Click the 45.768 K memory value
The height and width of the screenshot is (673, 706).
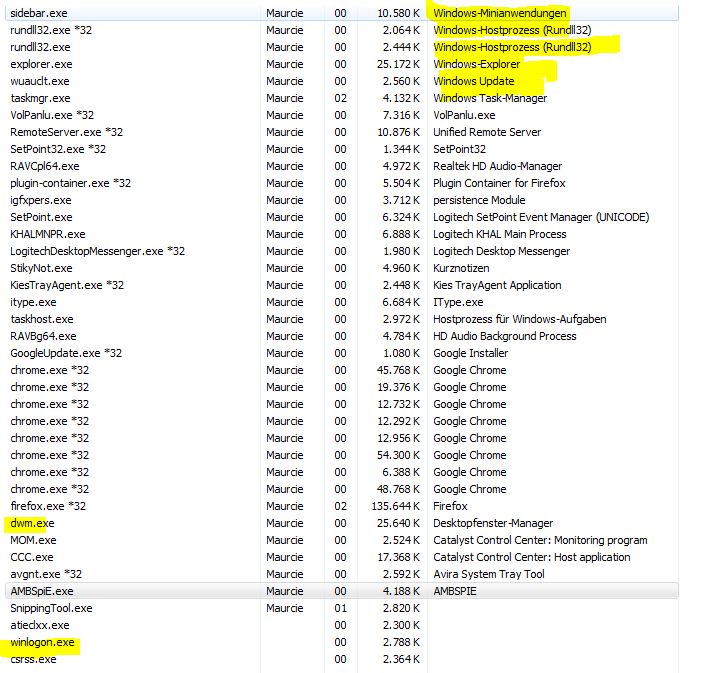click(x=398, y=370)
